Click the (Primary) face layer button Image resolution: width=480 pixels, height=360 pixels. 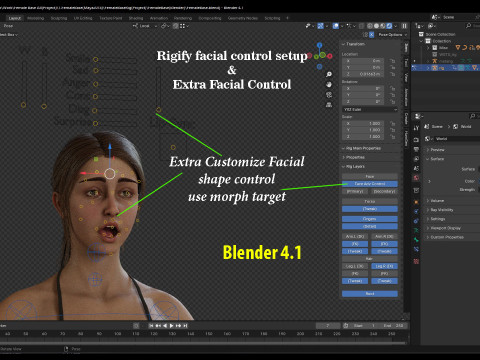coord(355,191)
